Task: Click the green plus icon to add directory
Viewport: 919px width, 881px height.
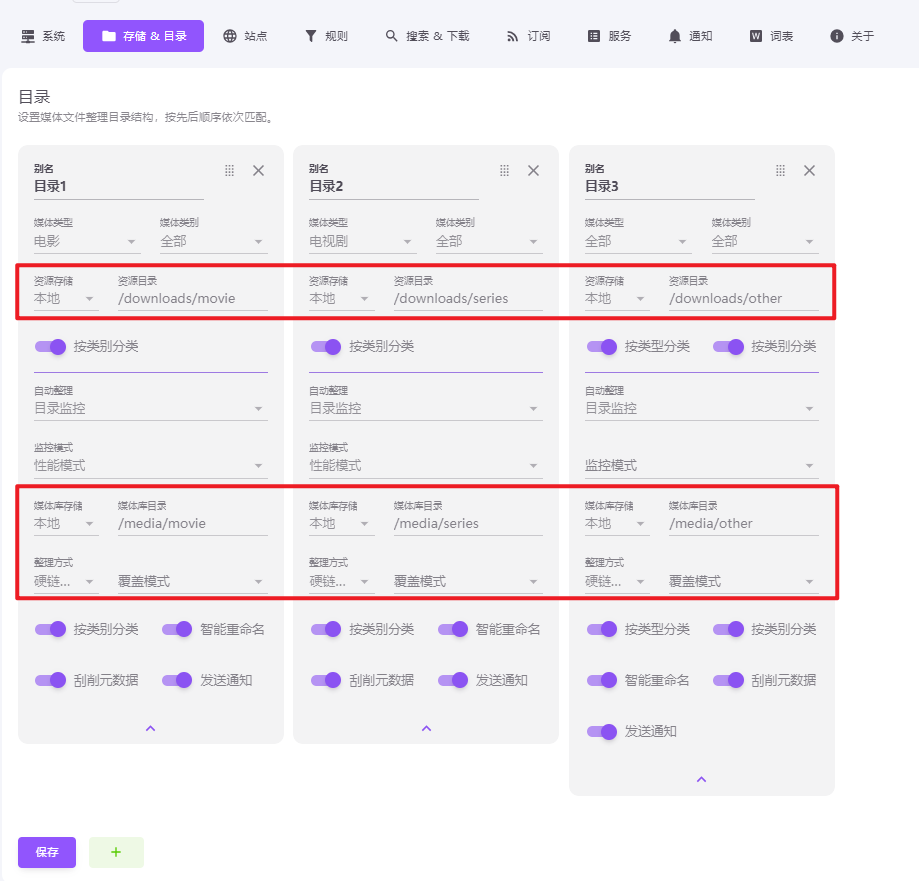Action: point(116,852)
